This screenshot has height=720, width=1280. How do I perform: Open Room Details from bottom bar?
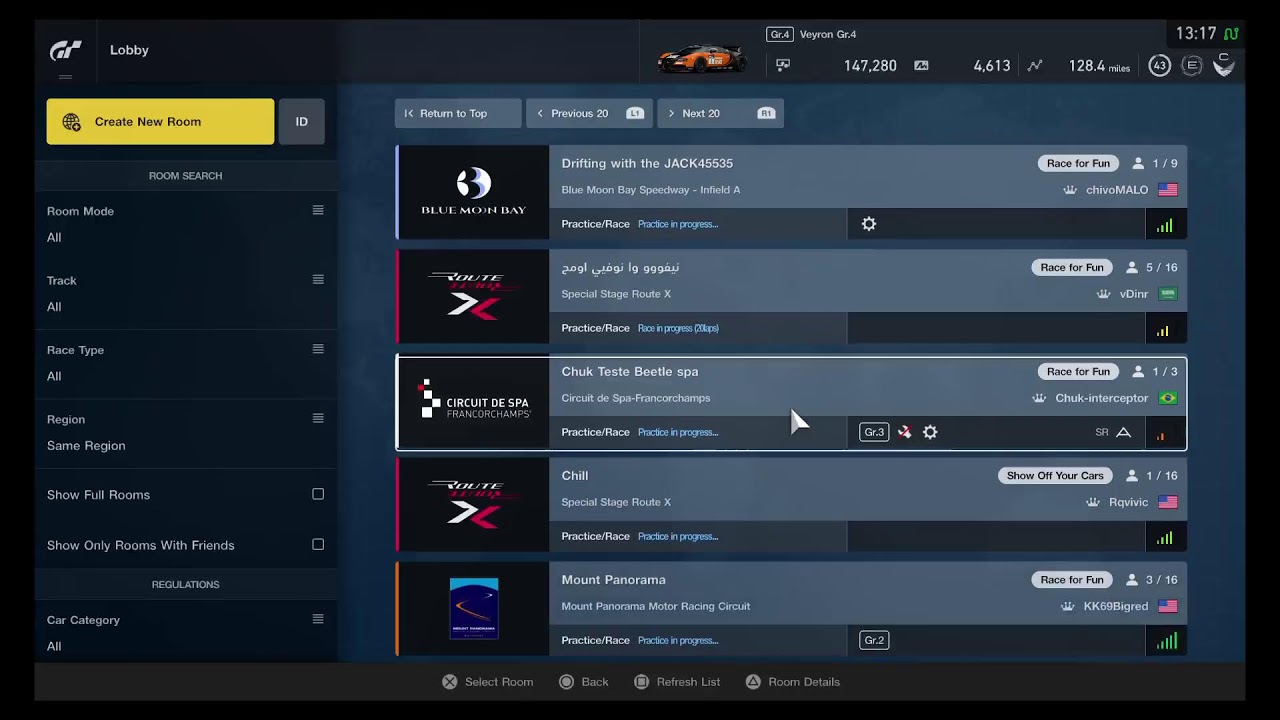(x=792, y=682)
